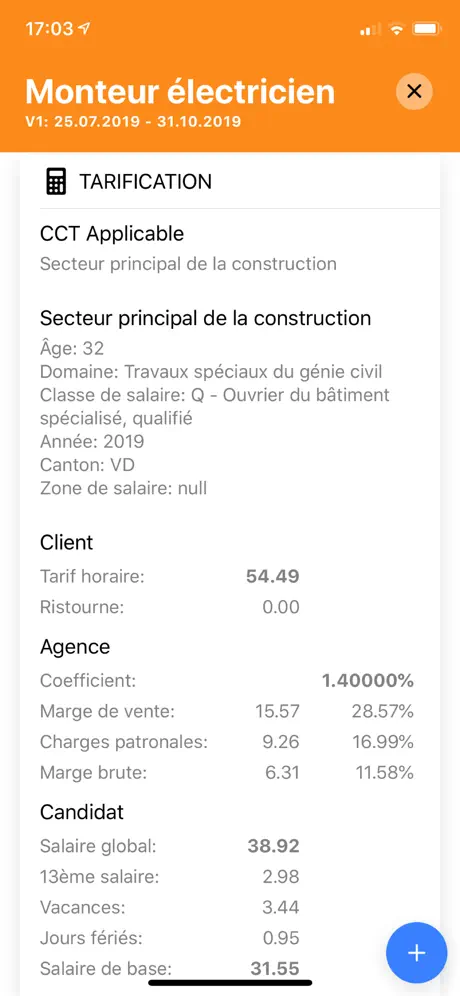Tap the calculator icon beside TARIFICATION
Viewport: 460px width, 996px height.
[x=56, y=181]
